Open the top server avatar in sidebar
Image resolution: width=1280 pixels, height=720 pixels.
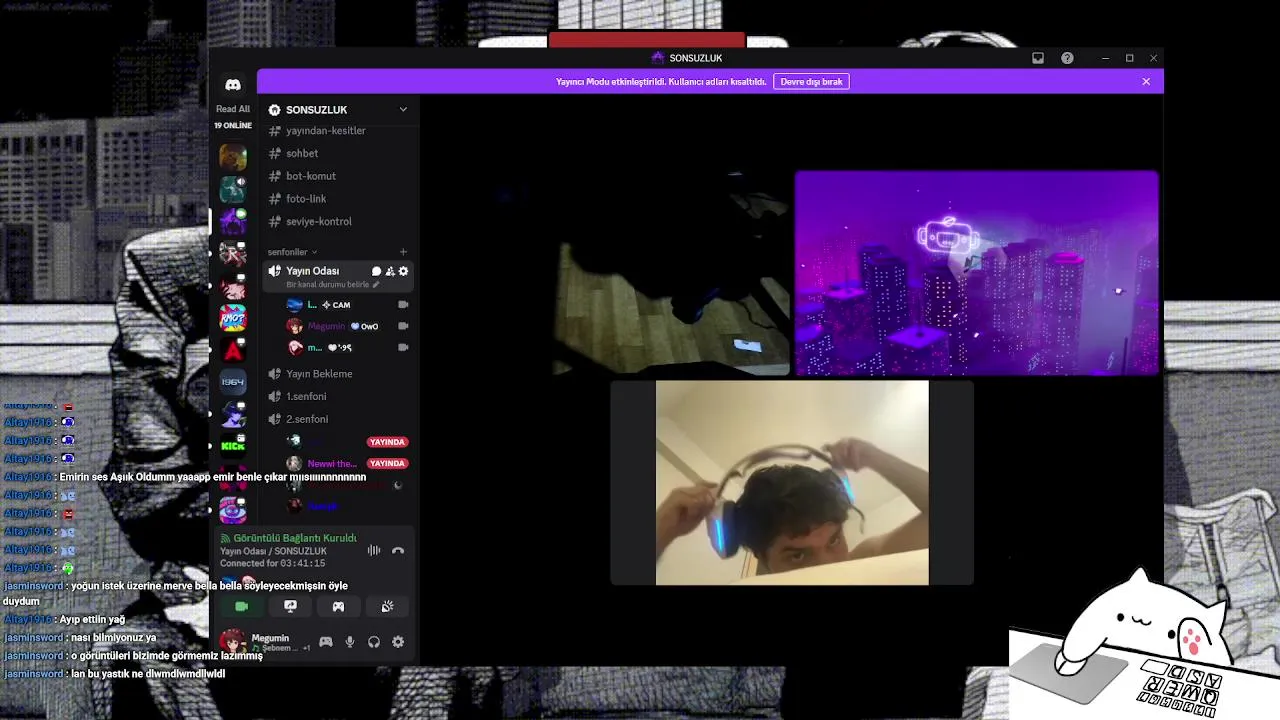pos(233,157)
